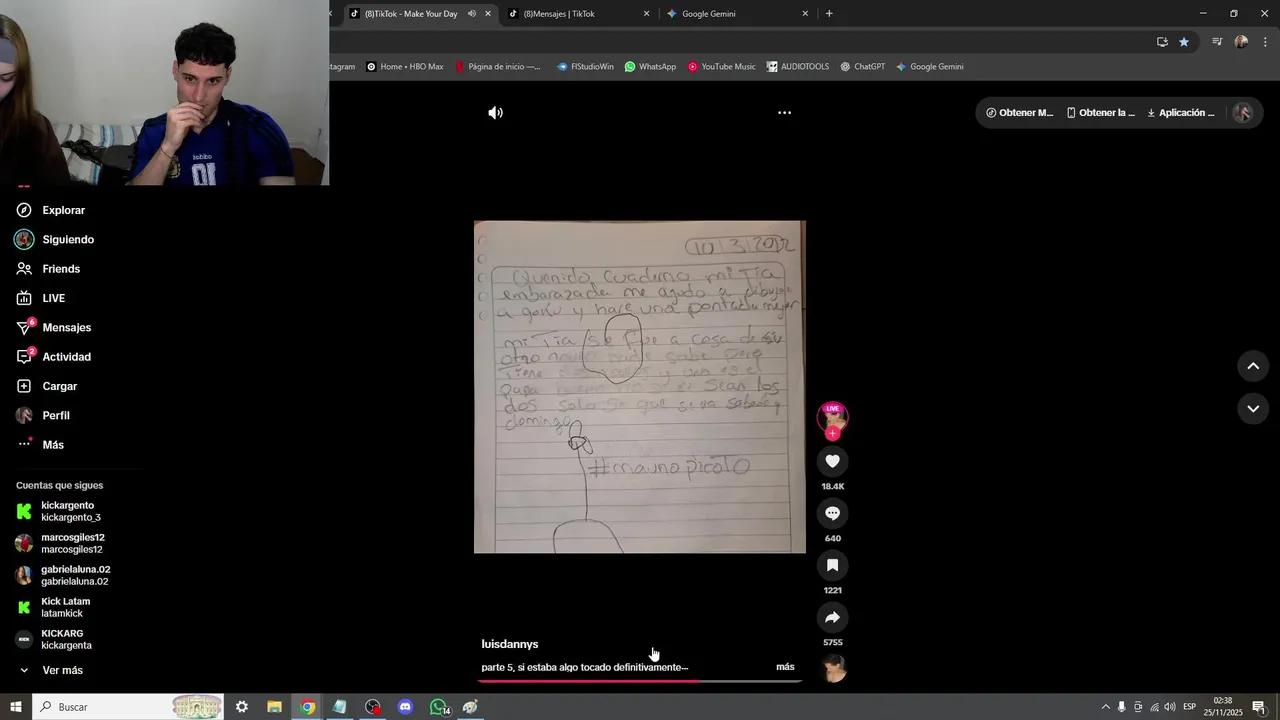Screen dimensions: 1280x720
Task: Open the Home • HBO Max bookmark
Action: pos(405,67)
